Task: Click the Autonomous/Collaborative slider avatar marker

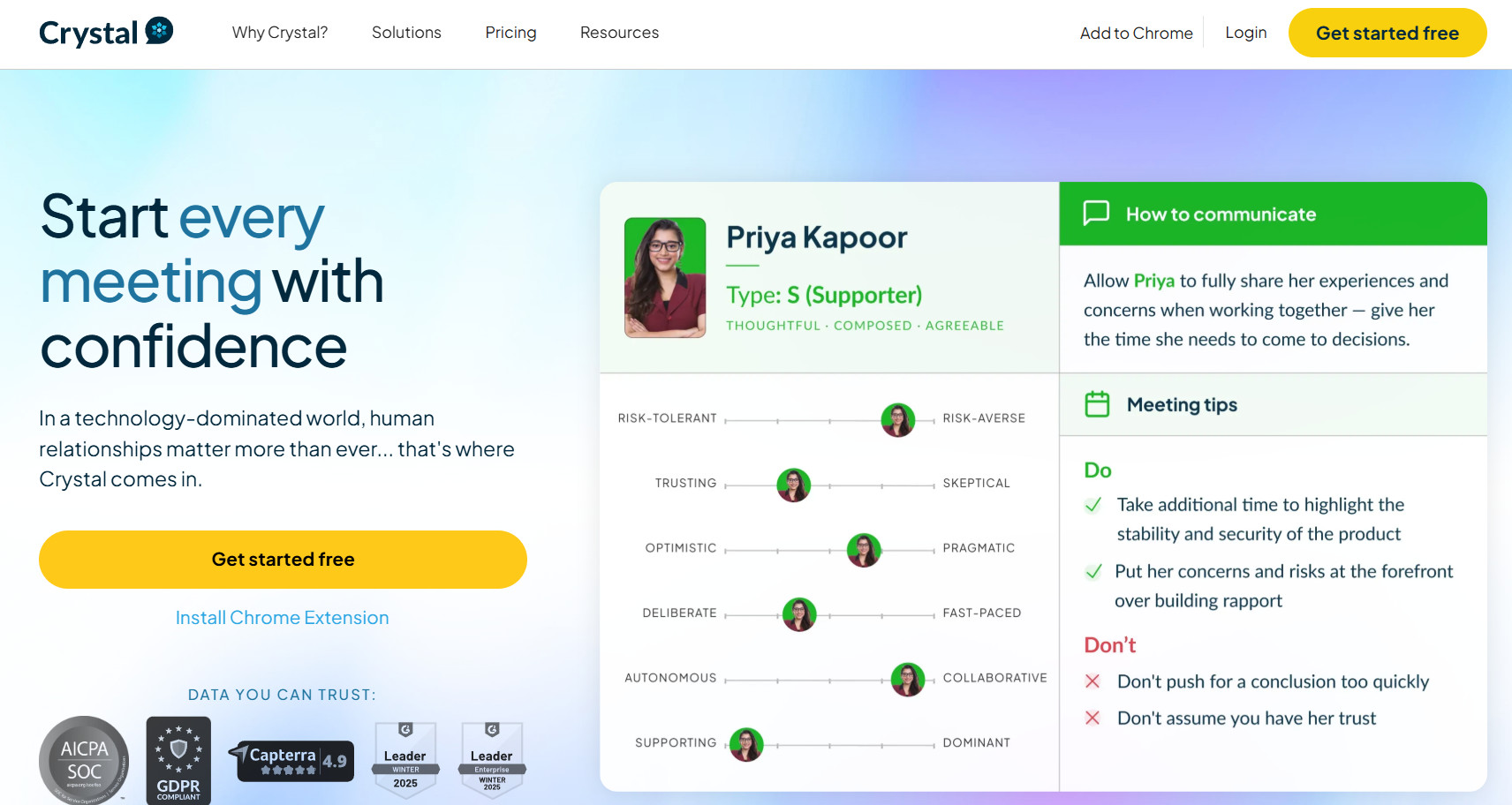Action: (x=908, y=680)
